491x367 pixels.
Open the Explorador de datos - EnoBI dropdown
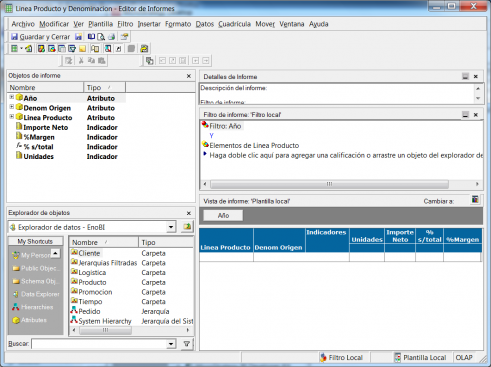[171, 227]
